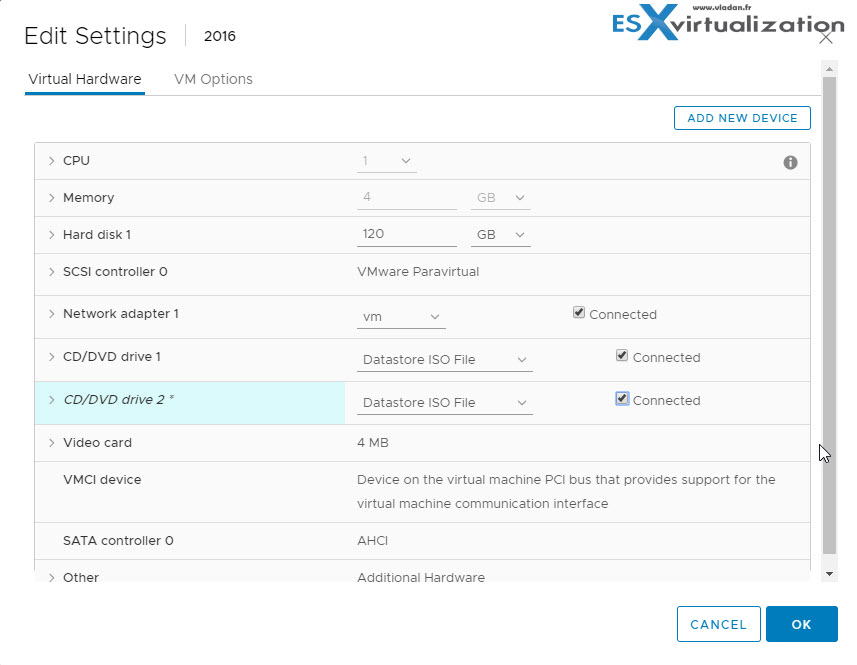Click scrollbar up arrow
857x665 pixels.
point(829,69)
